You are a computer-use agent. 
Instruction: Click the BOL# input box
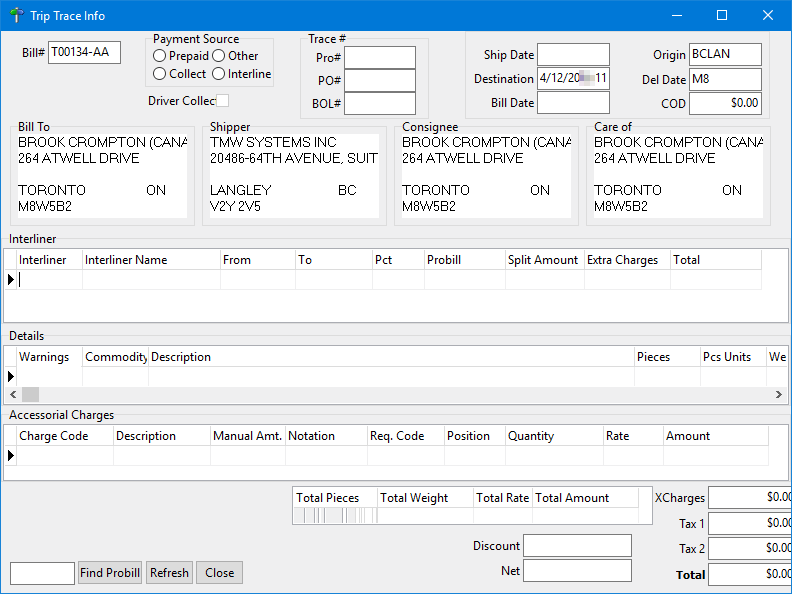[380, 104]
